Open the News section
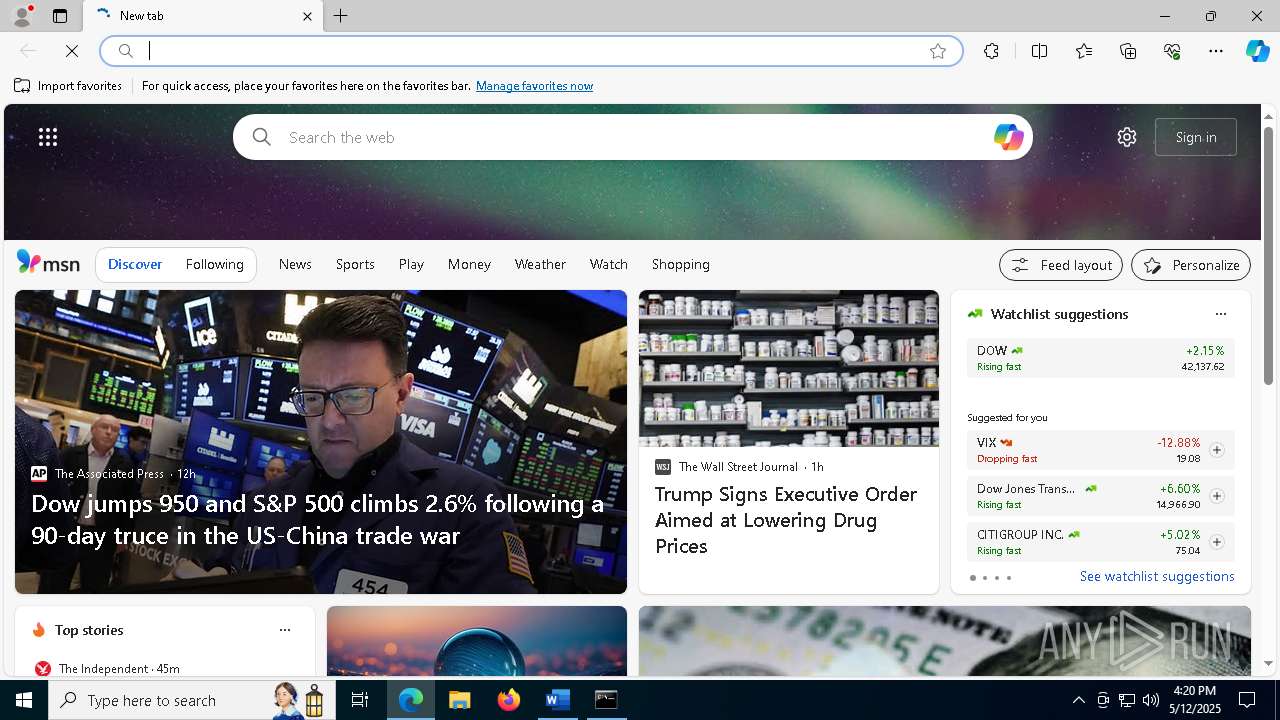The image size is (1280, 720). (x=295, y=264)
